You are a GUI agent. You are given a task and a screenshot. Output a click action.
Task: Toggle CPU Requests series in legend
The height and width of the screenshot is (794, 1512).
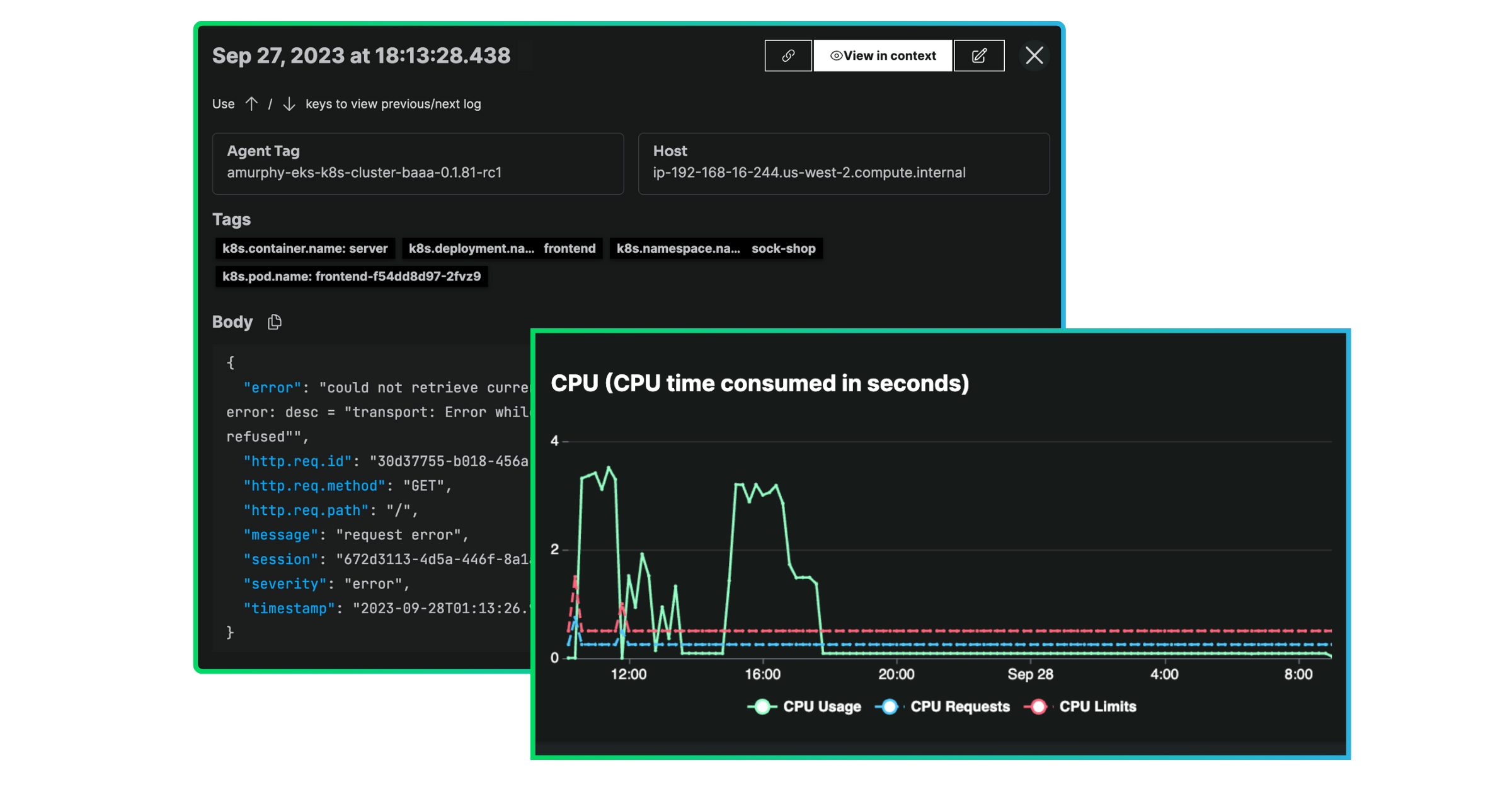pos(959,706)
